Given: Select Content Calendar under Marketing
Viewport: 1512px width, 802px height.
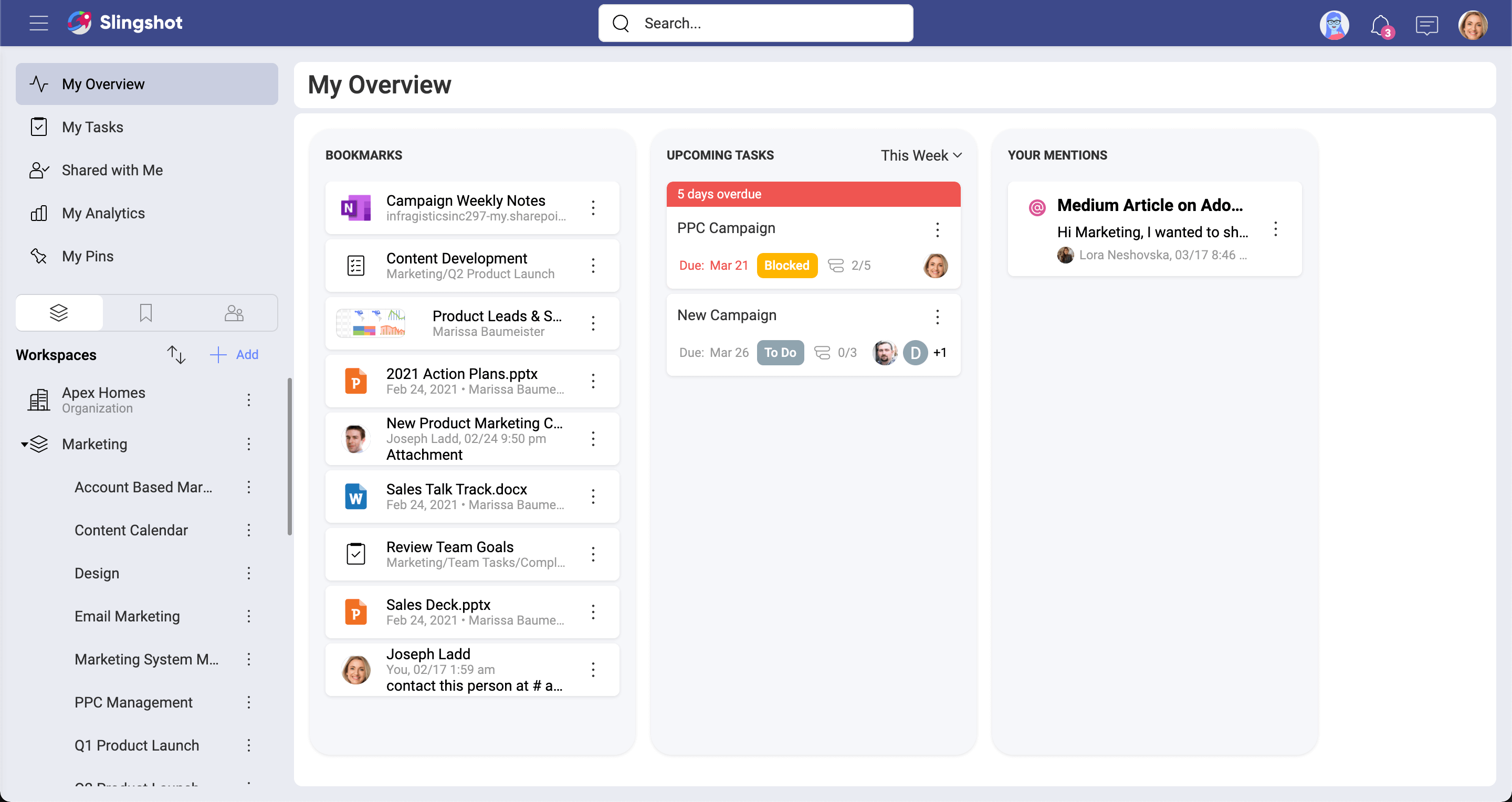Looking at the screenshot, I should (x=131, y=530).
